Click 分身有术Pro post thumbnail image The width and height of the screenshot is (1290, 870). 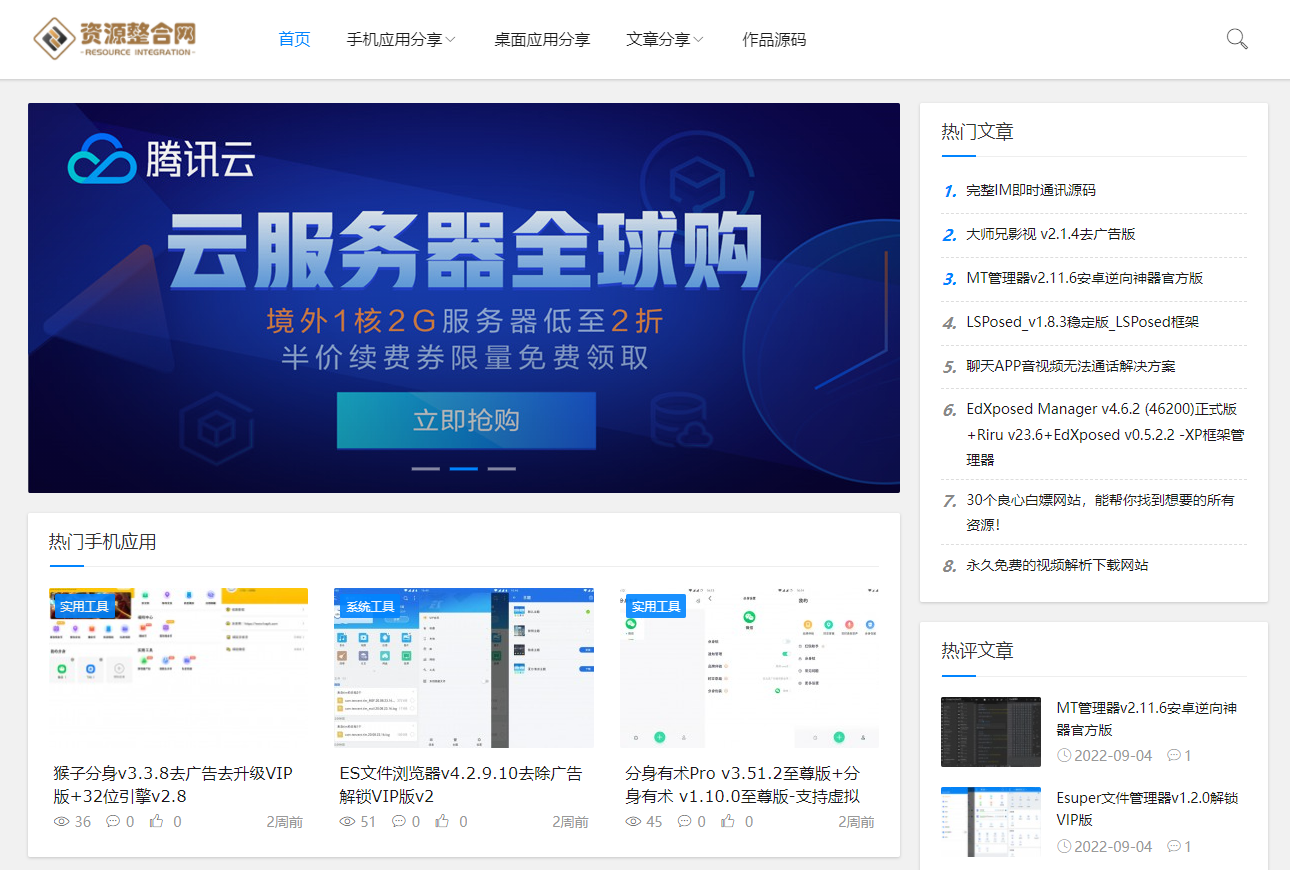coord(750,668)
